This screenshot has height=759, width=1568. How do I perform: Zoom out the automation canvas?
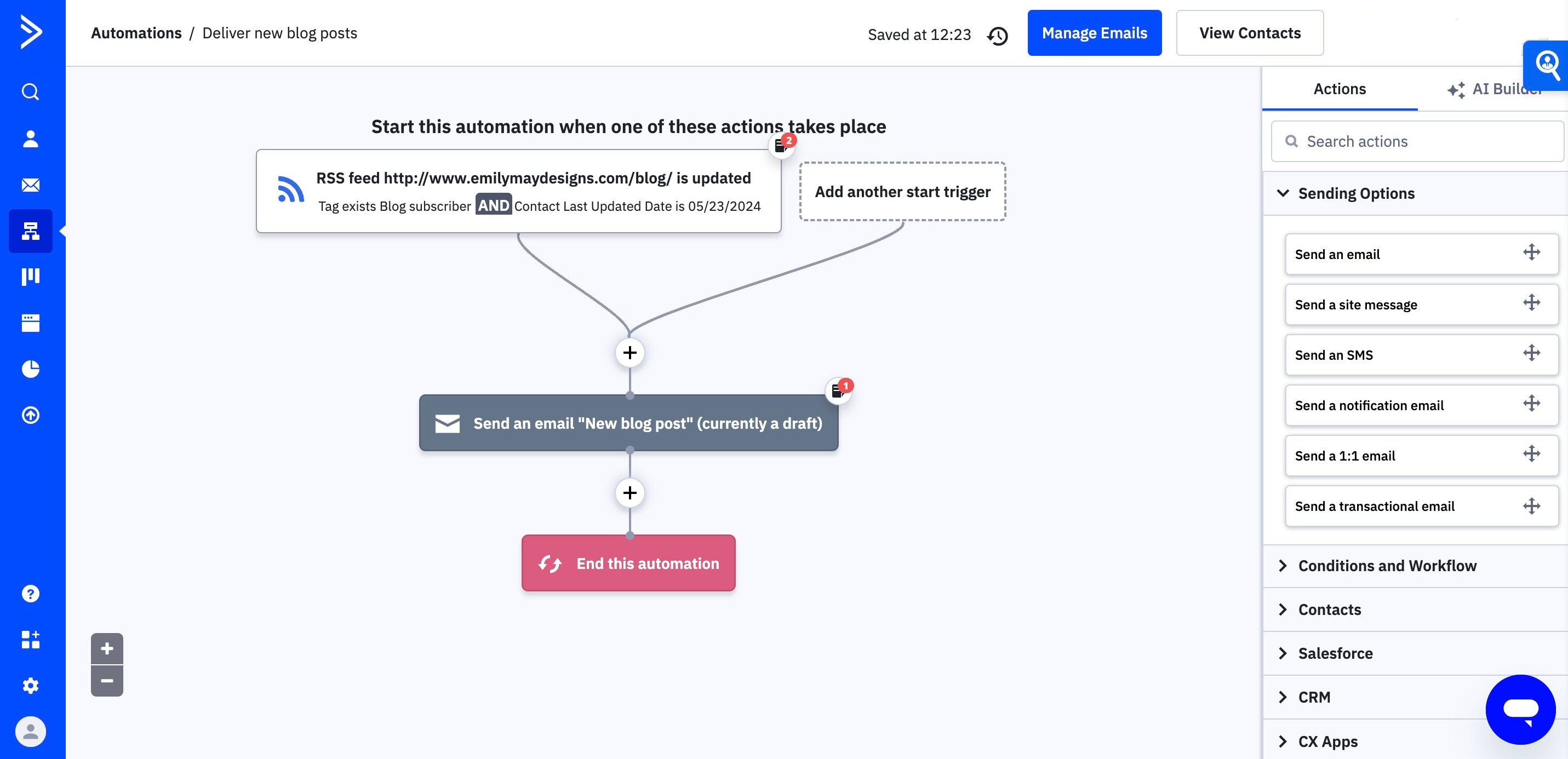click(107, 681)
